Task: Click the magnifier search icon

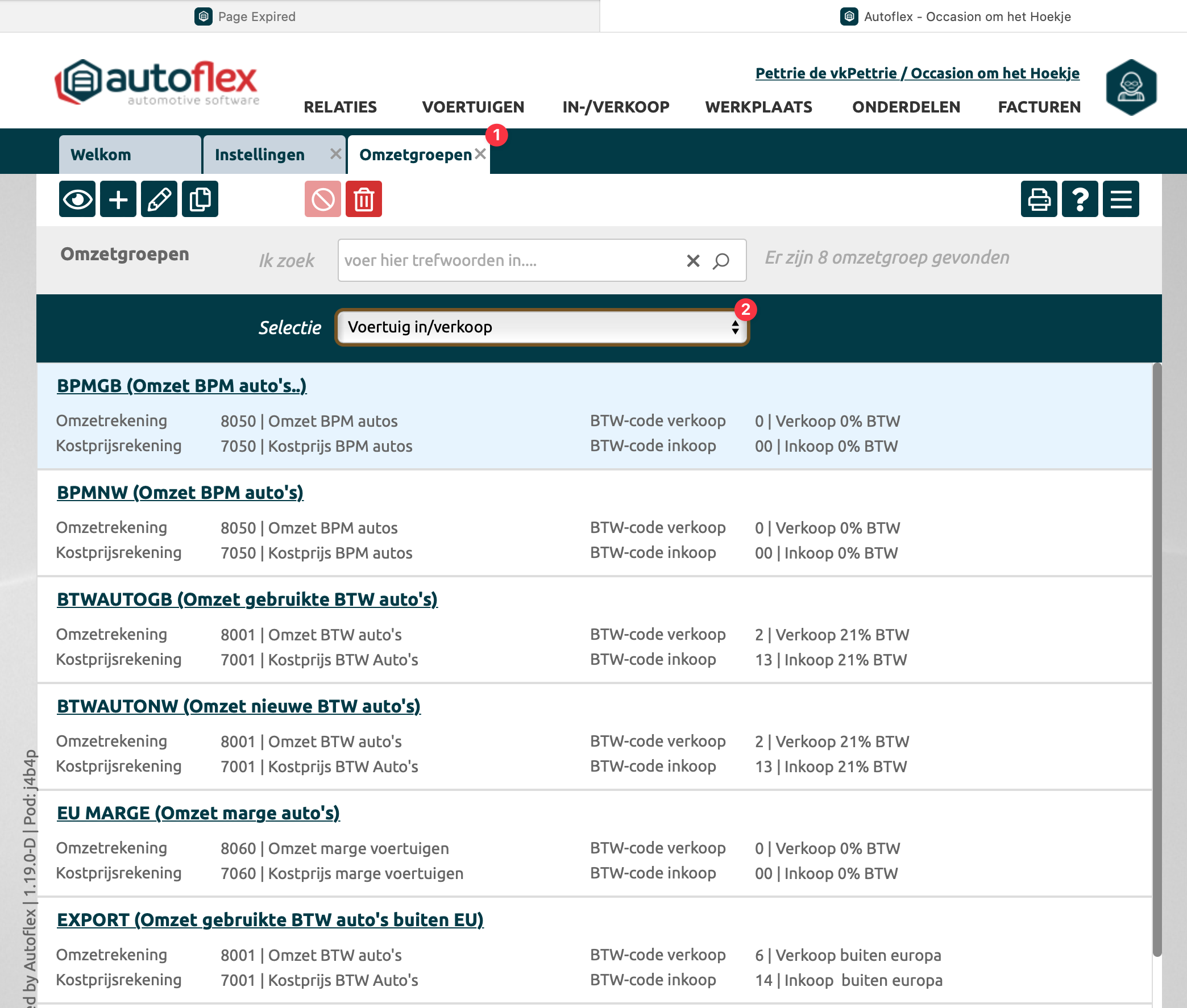Action: (x=721, y=261)
